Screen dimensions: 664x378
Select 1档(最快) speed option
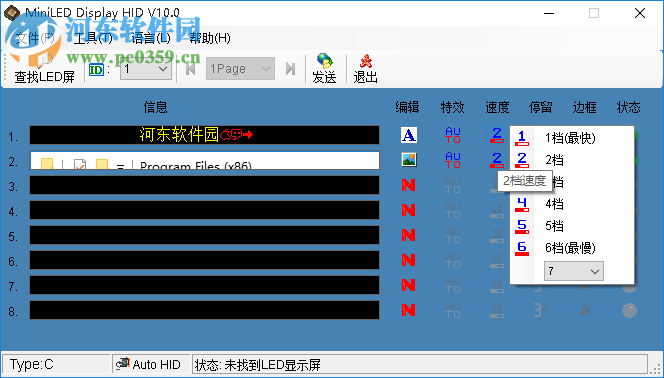click(x=572, y=138)
